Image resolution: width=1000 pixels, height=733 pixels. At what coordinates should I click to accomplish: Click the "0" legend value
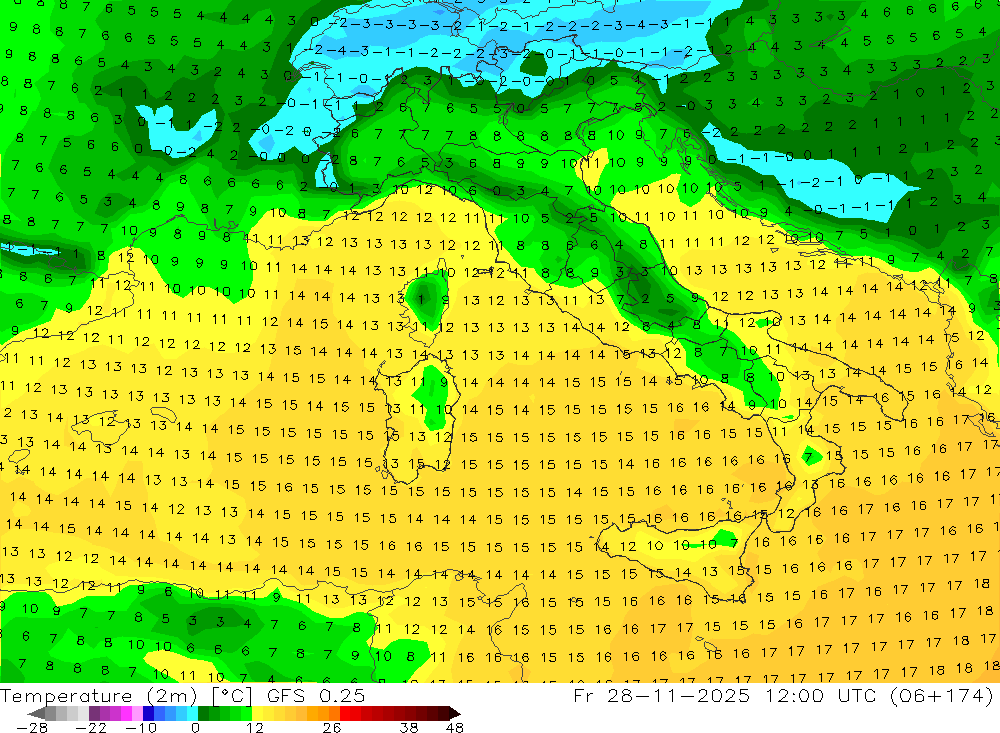click(x=196, y=728)
